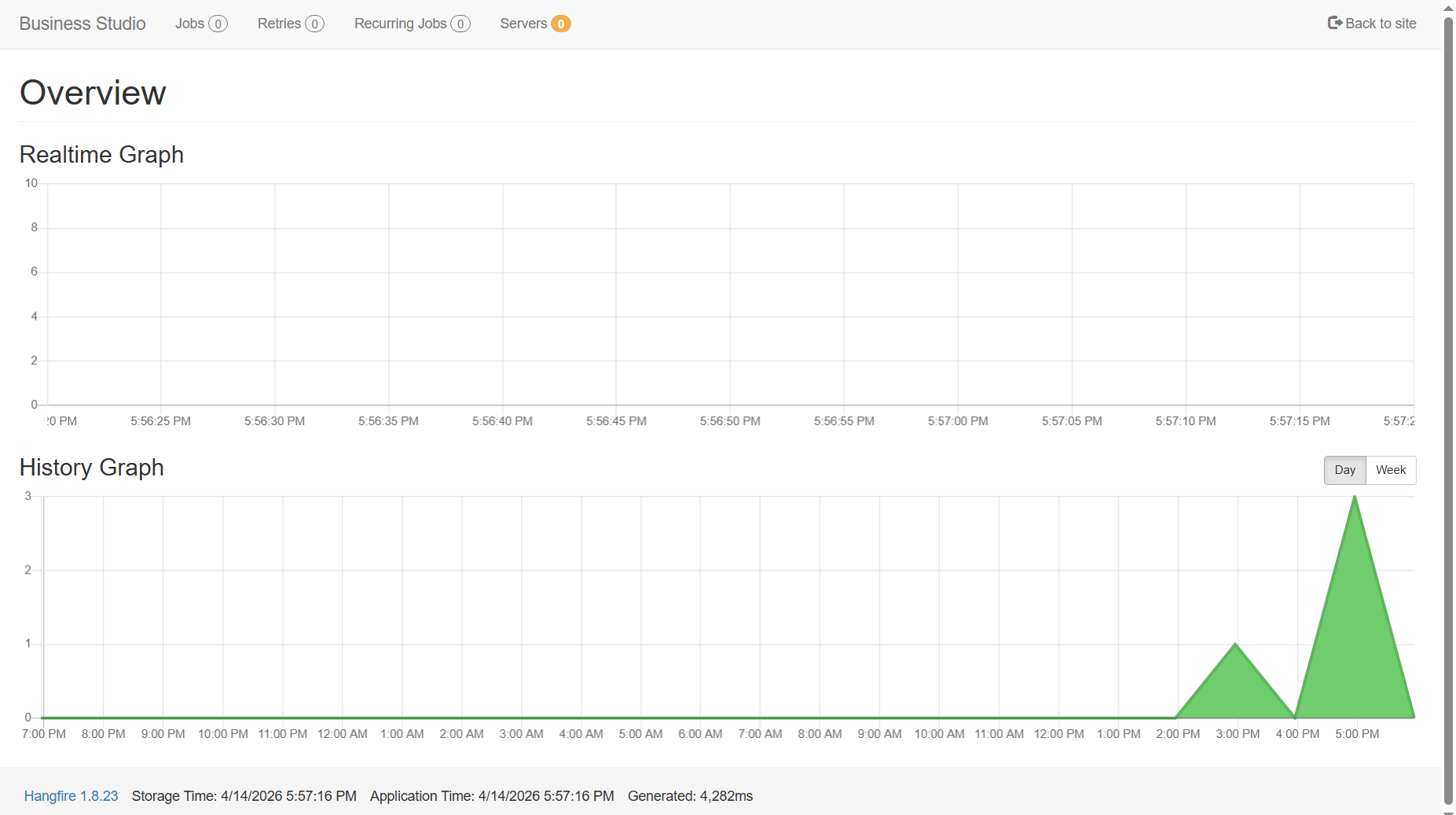Screen dimensions: 1456x815
Task: Open the Retries tab
Action: click(279, 24)
